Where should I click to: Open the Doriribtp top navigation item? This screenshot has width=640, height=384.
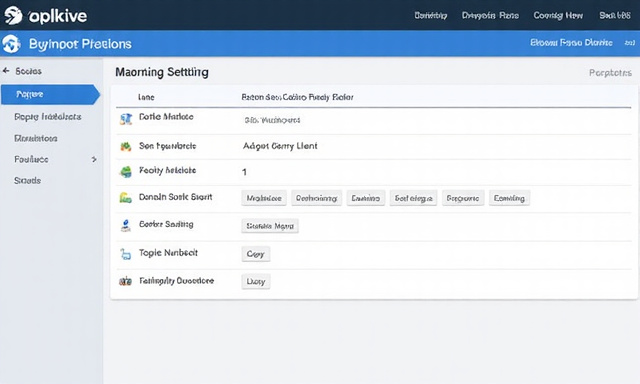click(431, 16)
